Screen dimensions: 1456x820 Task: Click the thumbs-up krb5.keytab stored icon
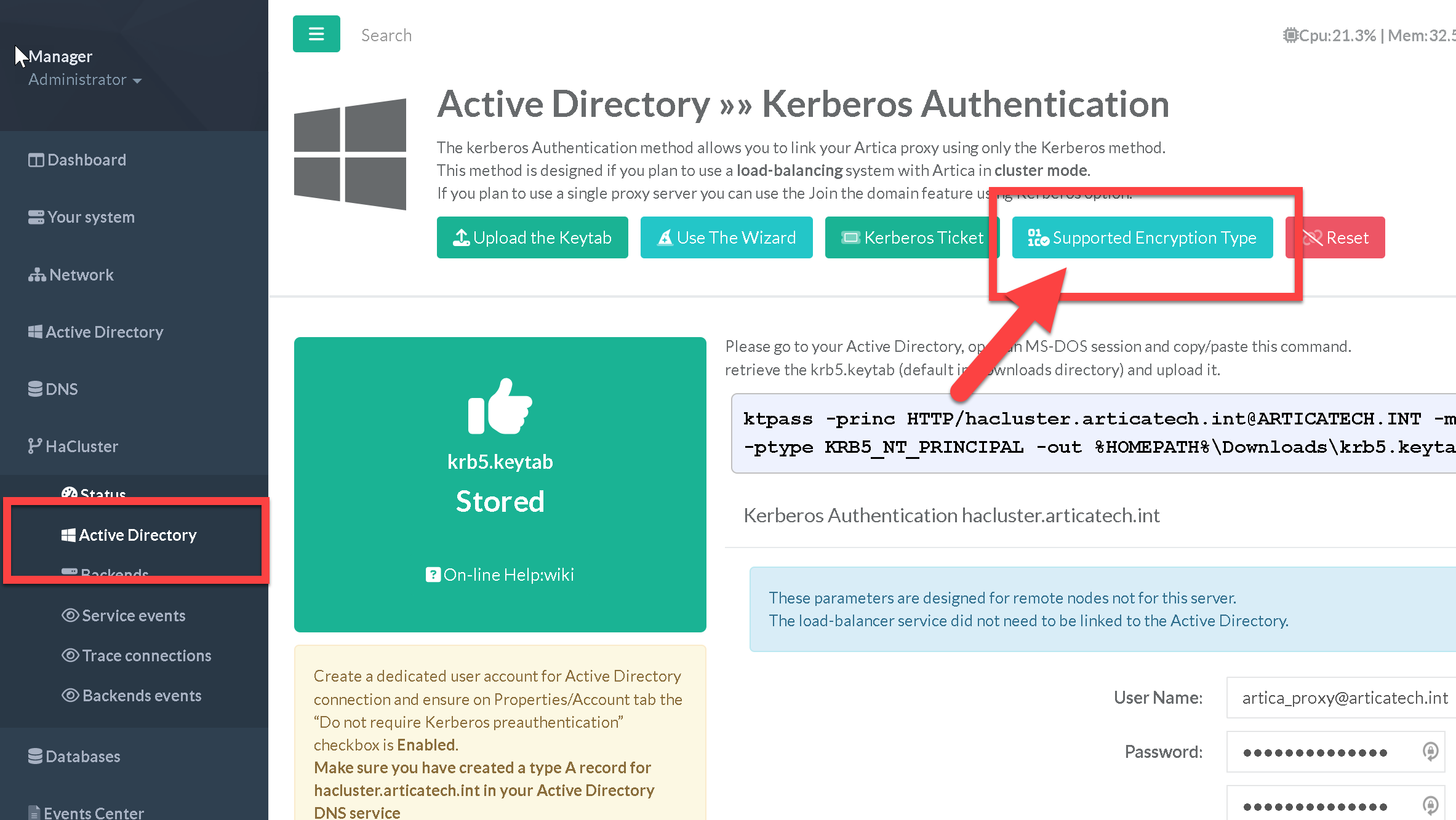(x=500, y=406)
